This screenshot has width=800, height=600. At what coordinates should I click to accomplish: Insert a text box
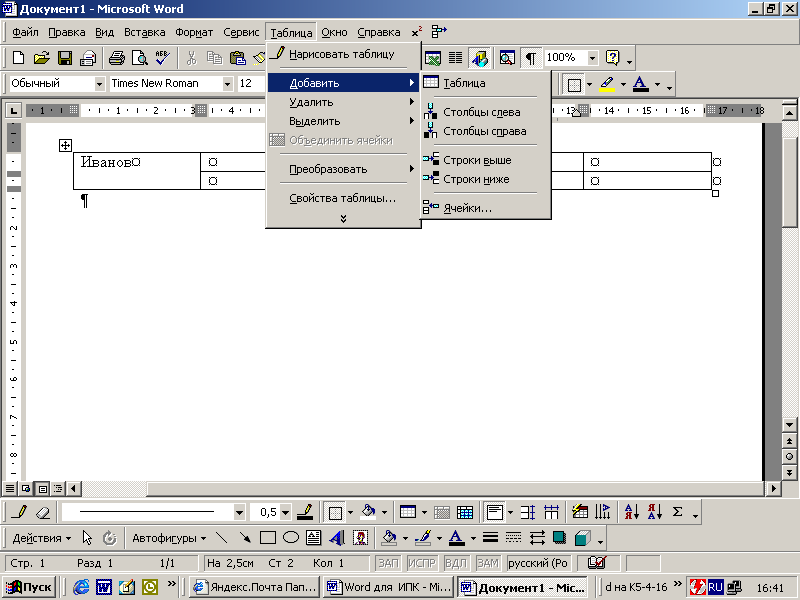(x=314, y=538)
